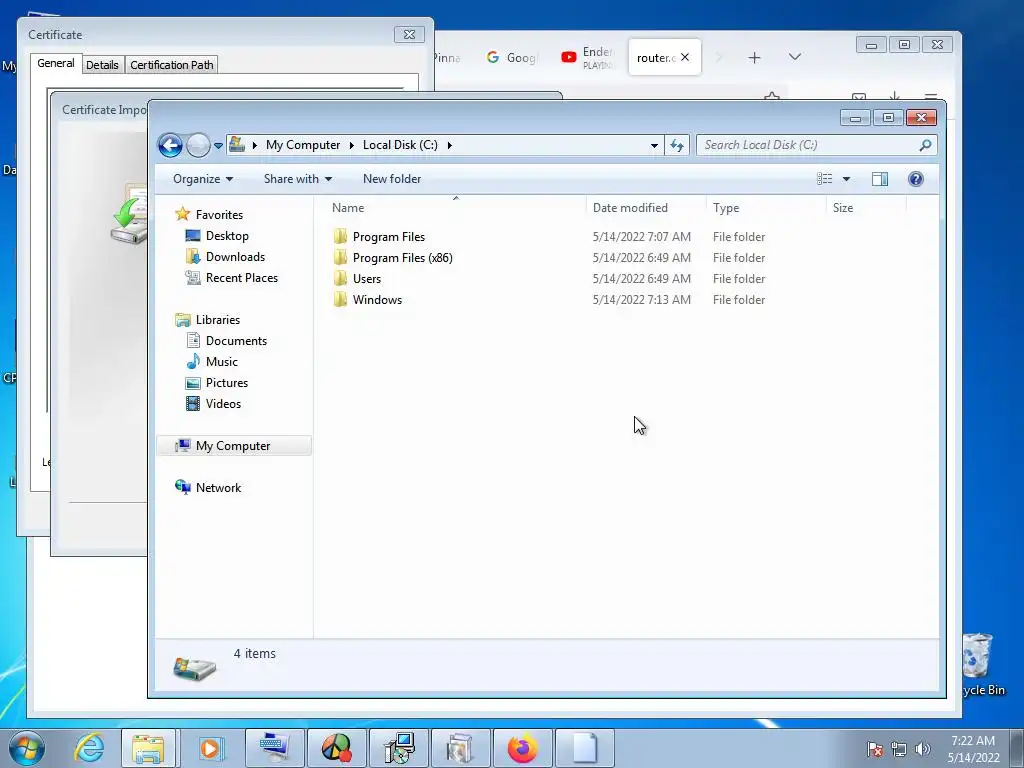Image resolution: width=1024 pixels, height=768 pixels.
Task: Open the installer setup taskbar icon
Action: (x=398, y=748)
